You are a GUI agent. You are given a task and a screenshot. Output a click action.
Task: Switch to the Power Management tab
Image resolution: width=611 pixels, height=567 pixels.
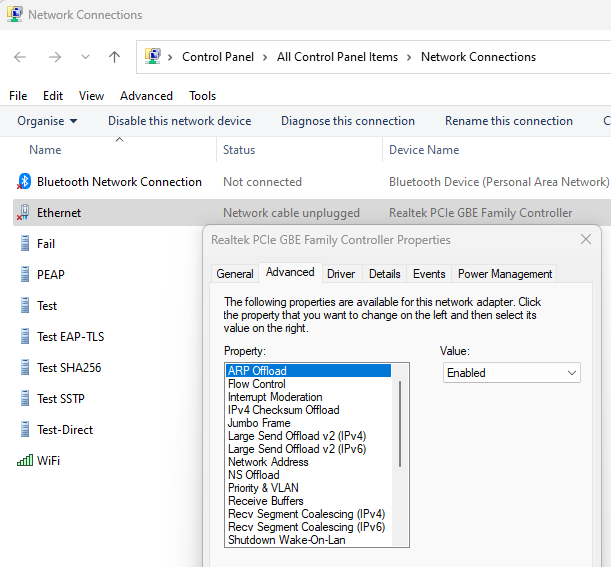505,274
